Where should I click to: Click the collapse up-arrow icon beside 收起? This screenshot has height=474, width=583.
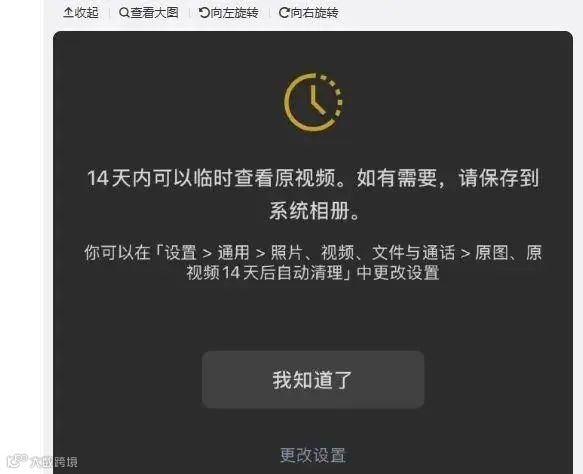click(68, 13)
